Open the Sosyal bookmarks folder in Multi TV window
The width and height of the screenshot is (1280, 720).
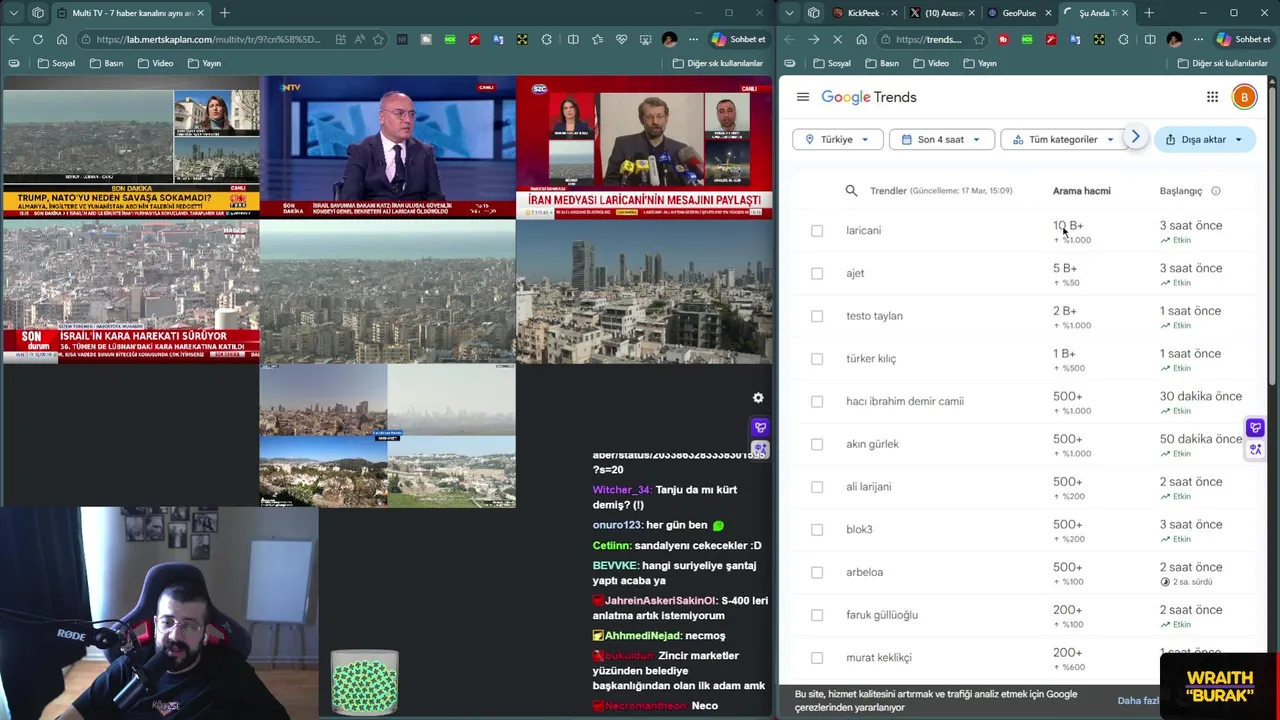click(56, 63)
